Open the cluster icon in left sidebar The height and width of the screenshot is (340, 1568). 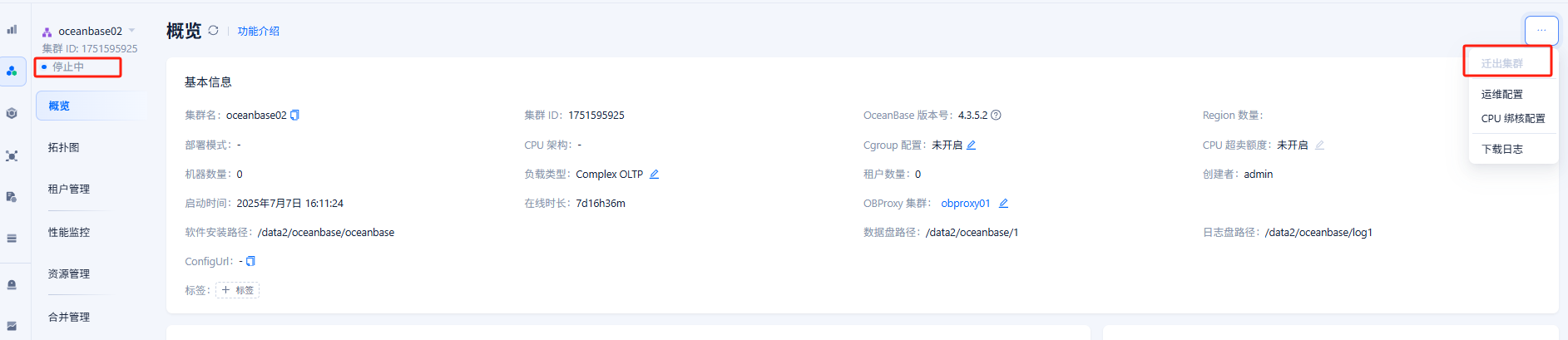pos(12,71)
